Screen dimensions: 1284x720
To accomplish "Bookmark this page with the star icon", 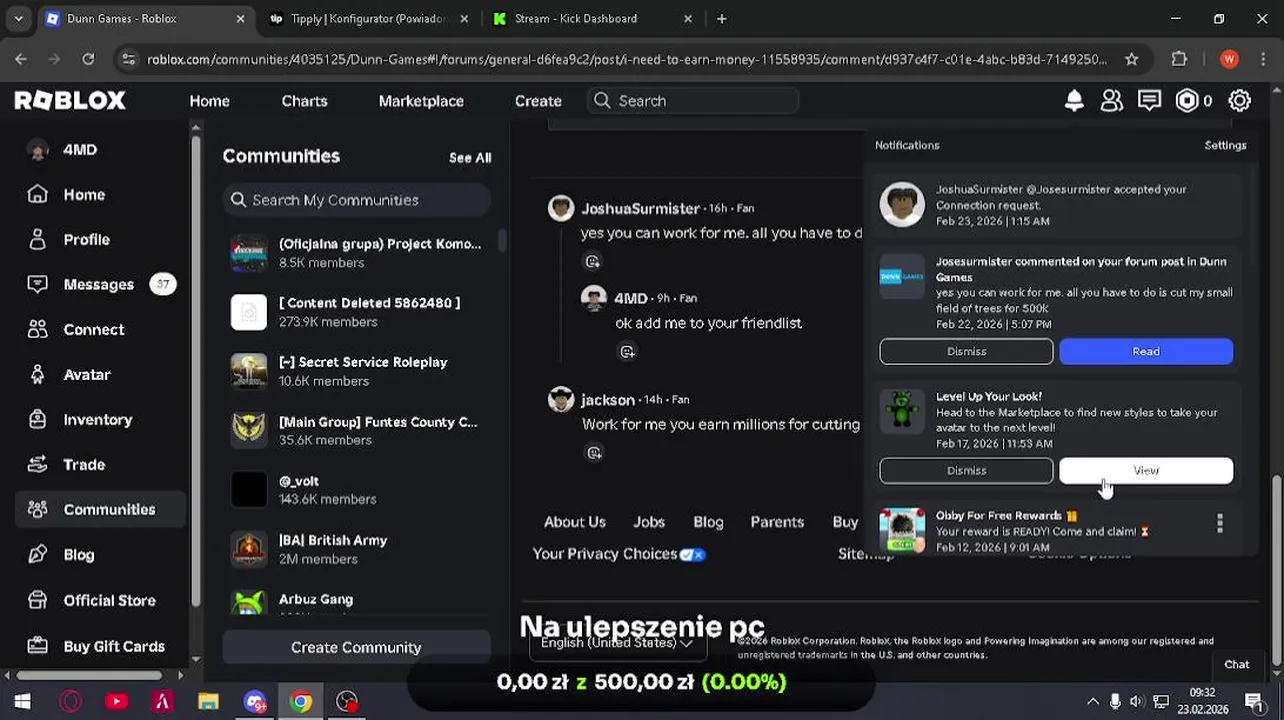I will [x=1131, y=59].
